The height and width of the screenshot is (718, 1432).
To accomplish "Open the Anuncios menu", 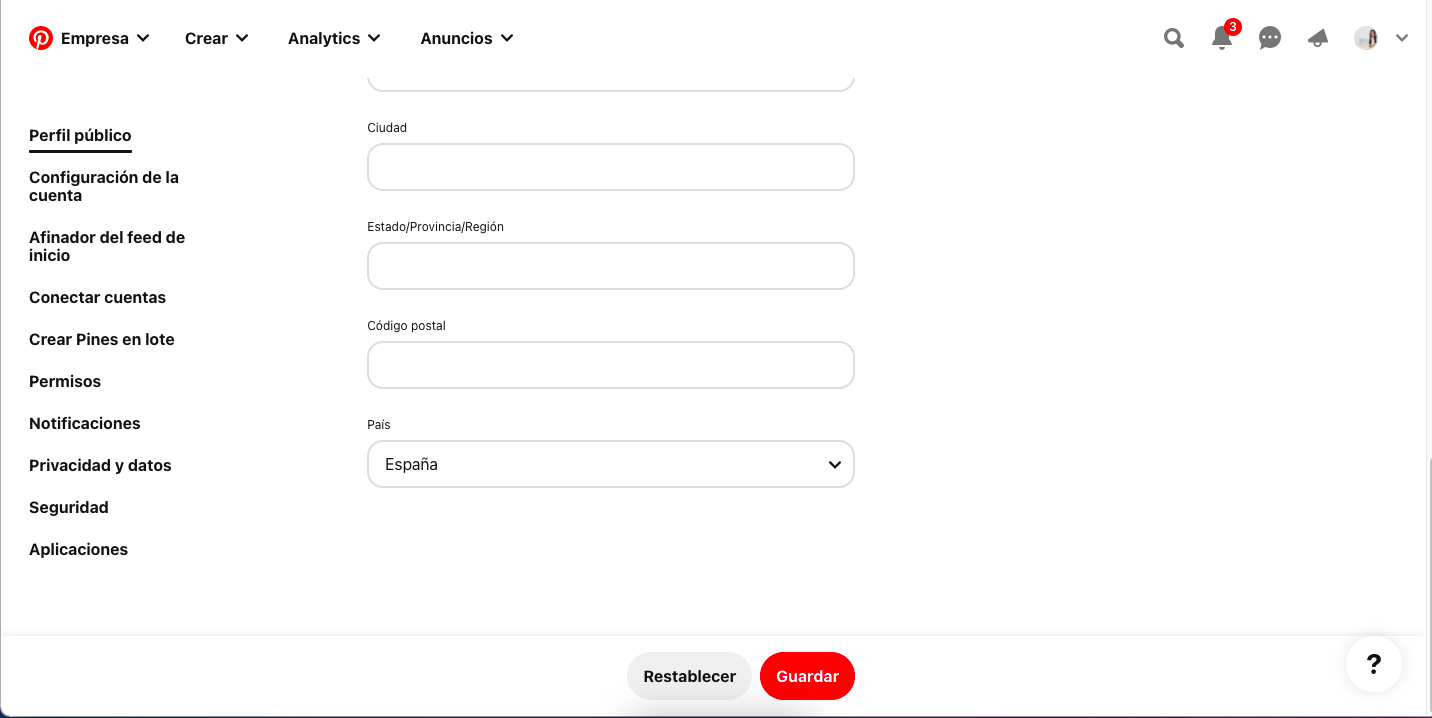I will 457,38.
